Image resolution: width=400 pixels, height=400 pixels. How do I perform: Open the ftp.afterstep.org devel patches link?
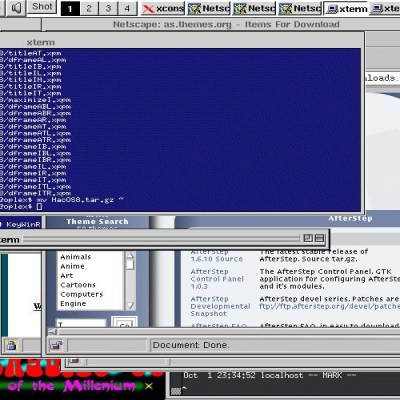coord(329,306)
